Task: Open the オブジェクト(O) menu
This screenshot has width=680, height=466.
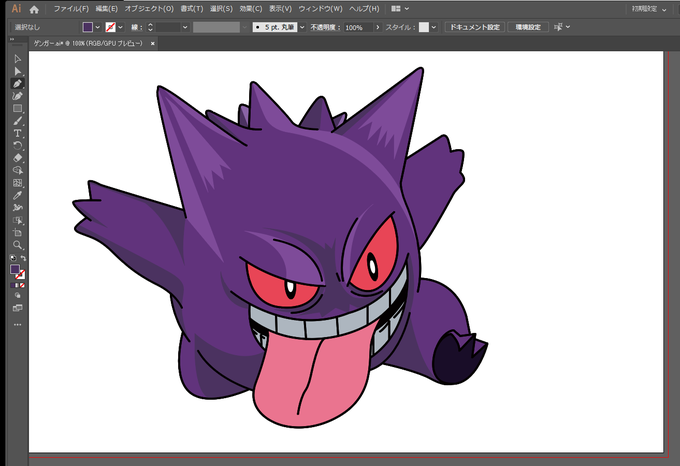Action: [x=149, y=9]
